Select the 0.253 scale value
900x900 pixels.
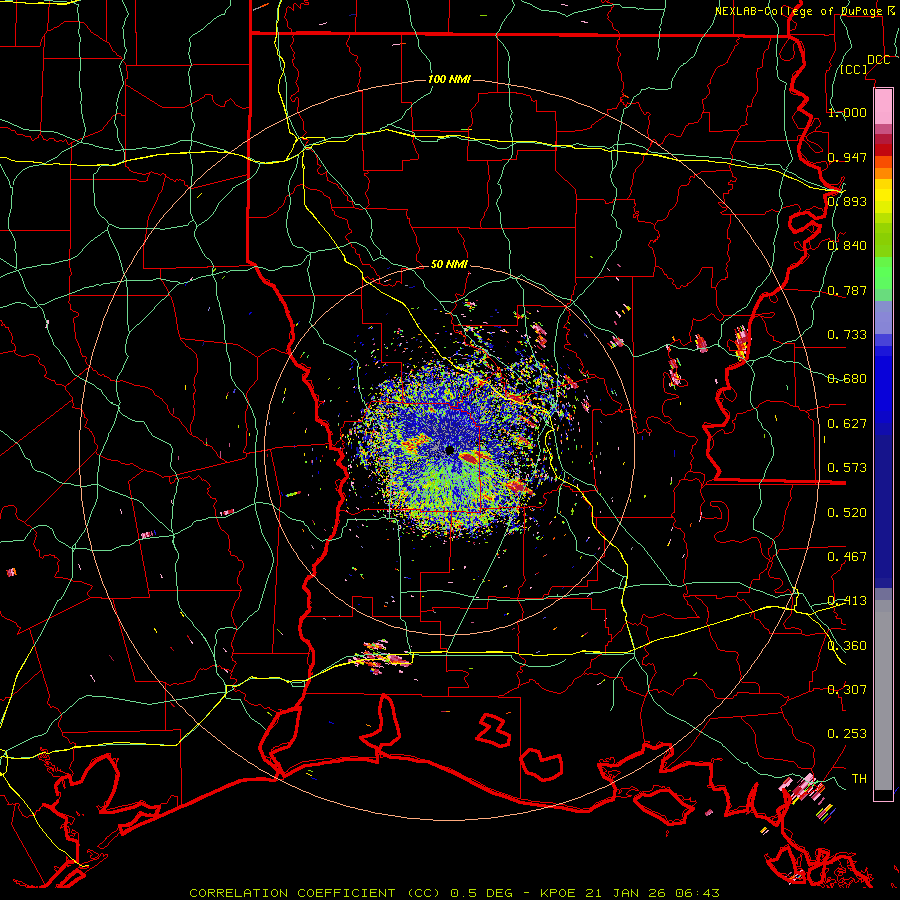tap(847, 734)
